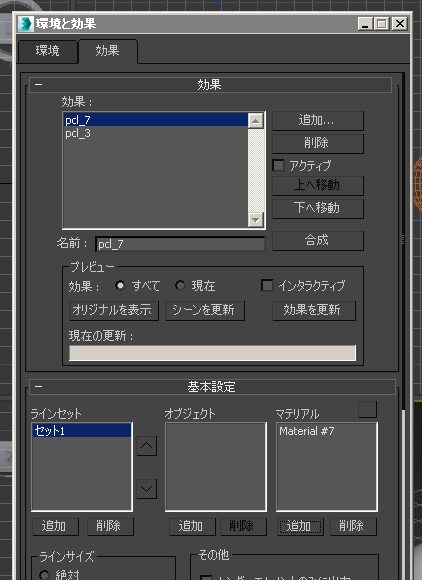Switch to the 環境 tab
This screenshot has height=580, width=422.
48,51
